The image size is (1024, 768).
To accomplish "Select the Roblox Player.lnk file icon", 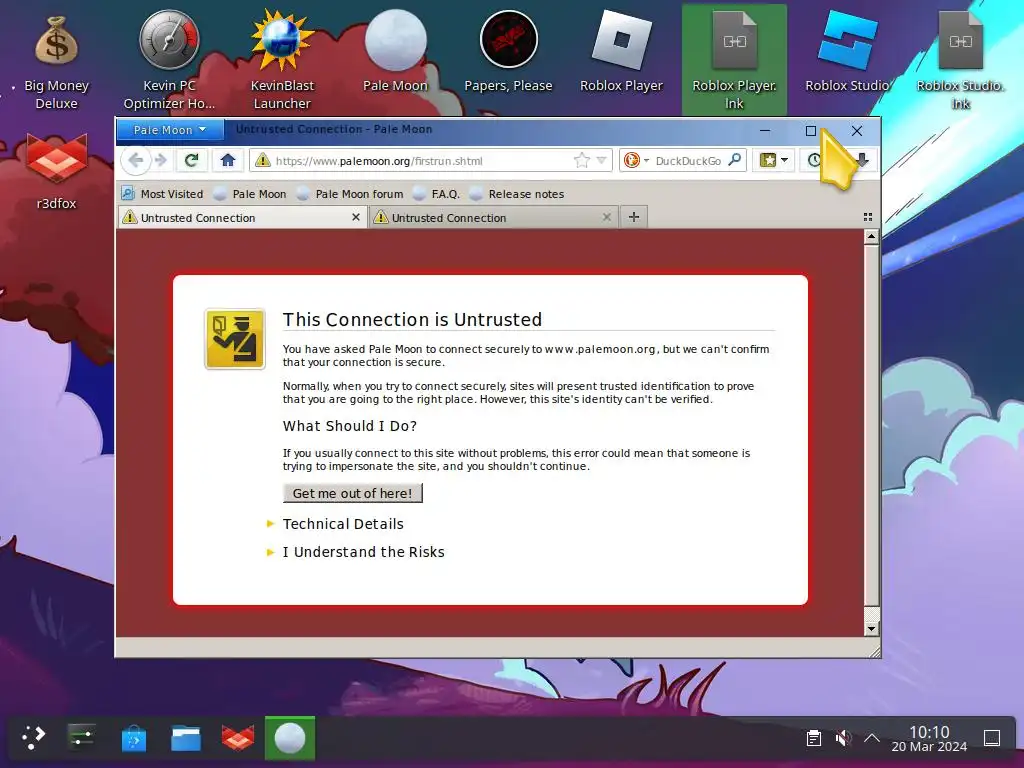I will (x=734, y=60).
